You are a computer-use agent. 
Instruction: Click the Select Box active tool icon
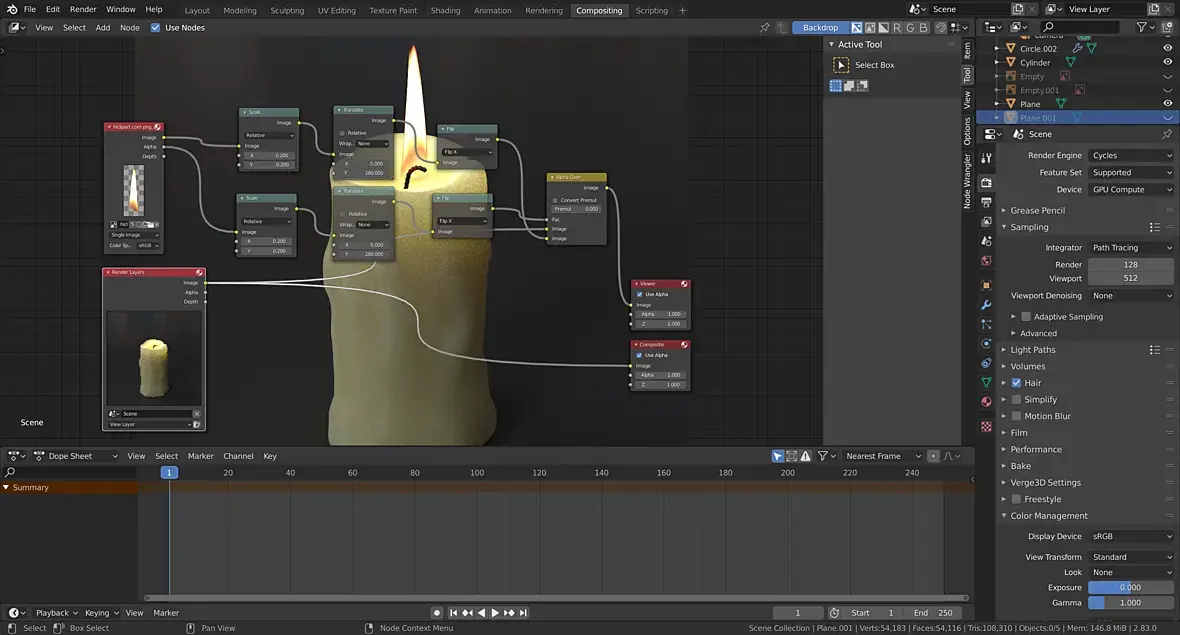coord(841,65)
